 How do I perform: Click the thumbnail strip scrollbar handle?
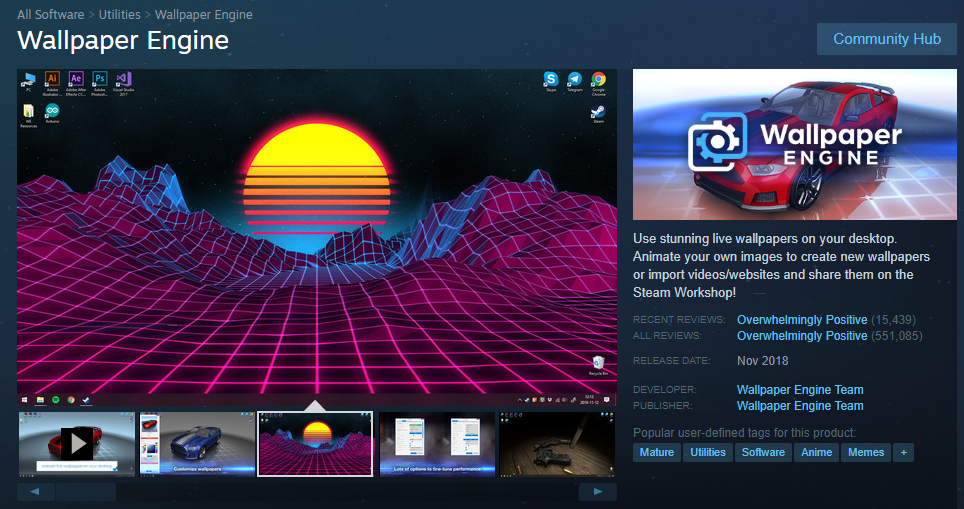coord(85,492)
